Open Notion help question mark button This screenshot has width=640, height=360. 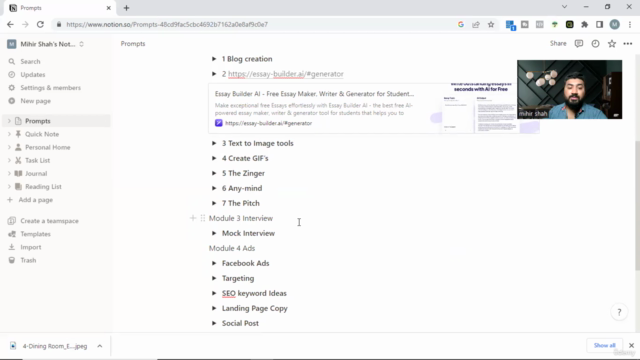[x=619, y=312]
